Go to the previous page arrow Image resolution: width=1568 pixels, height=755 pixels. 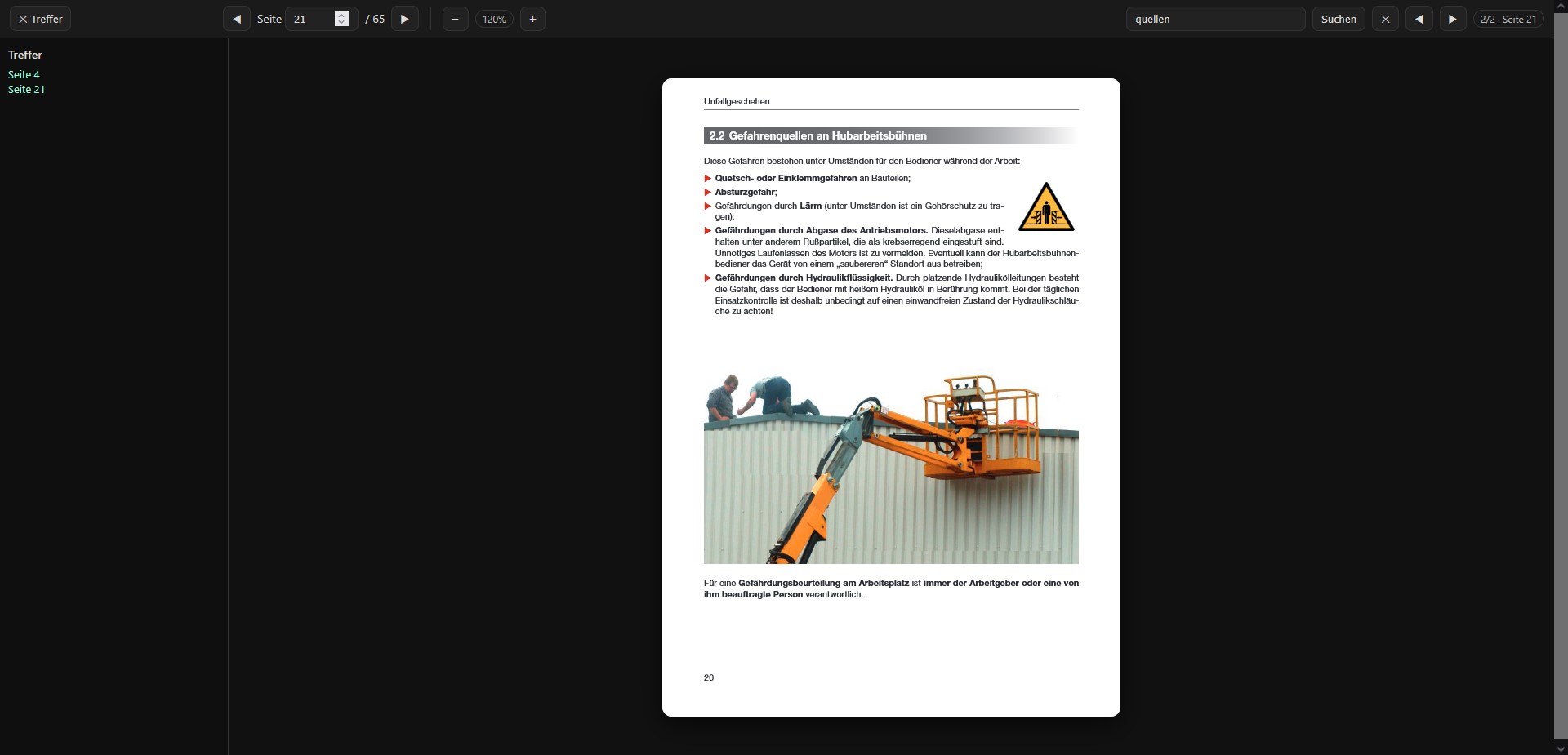(237, 19)
